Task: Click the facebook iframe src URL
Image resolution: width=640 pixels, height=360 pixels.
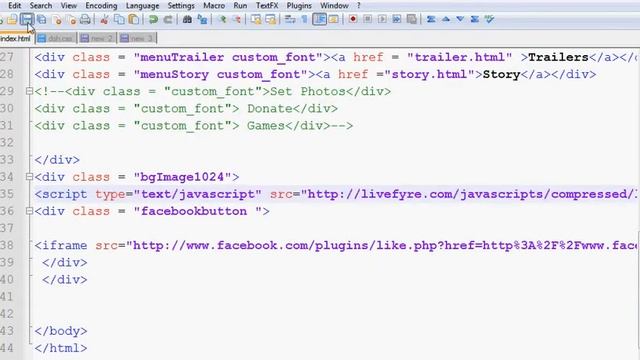Action: [381, 245]
